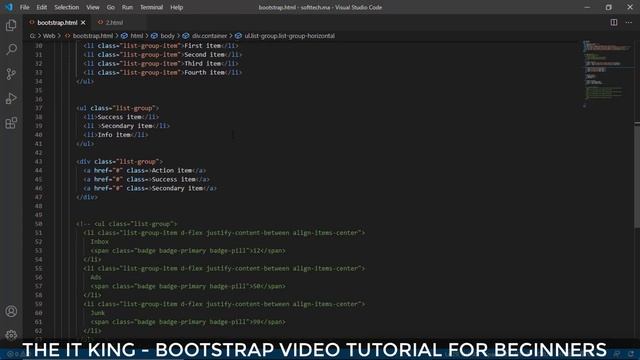Screen dimensions: 640x360
Task: Close the bootstrap.html tab
Action: pyautogui.click(x=83, y=22)
